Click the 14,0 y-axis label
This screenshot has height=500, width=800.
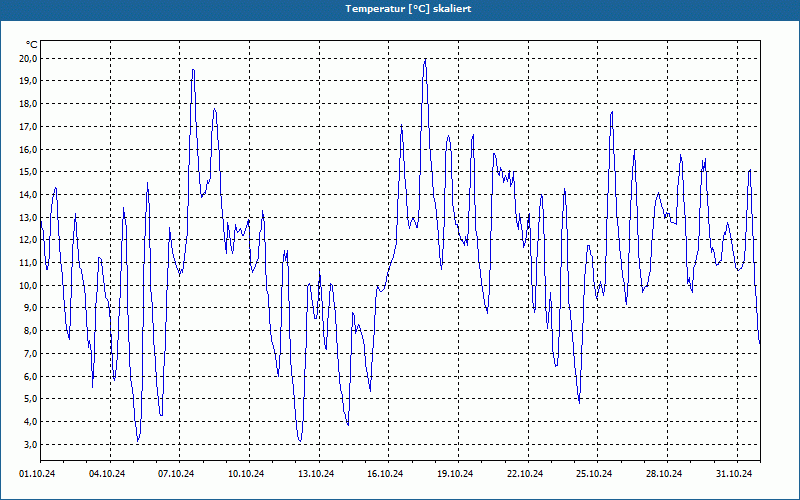point(28,195)
